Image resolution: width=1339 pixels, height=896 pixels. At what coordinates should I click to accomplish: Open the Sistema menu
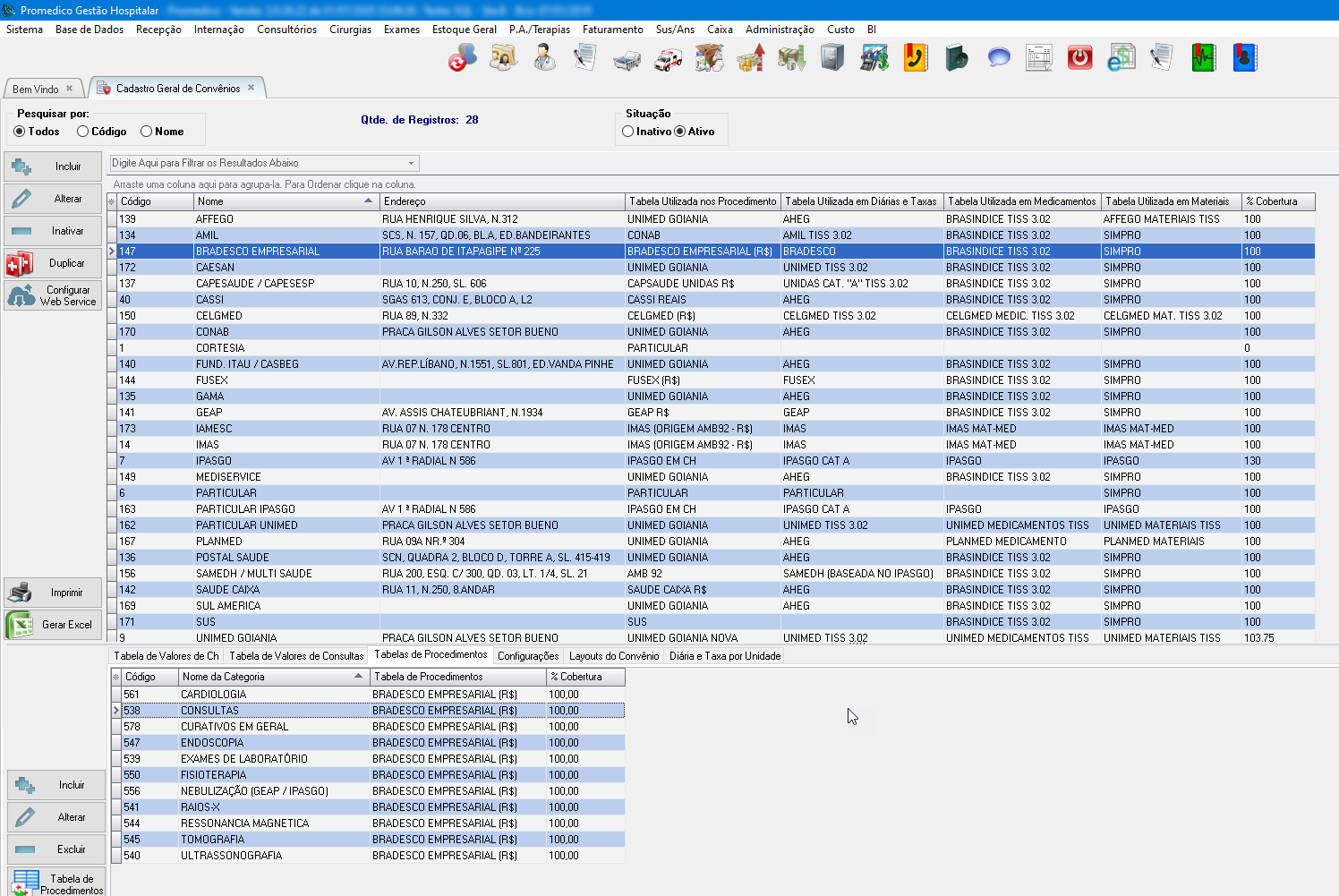(x=24, y=30)
